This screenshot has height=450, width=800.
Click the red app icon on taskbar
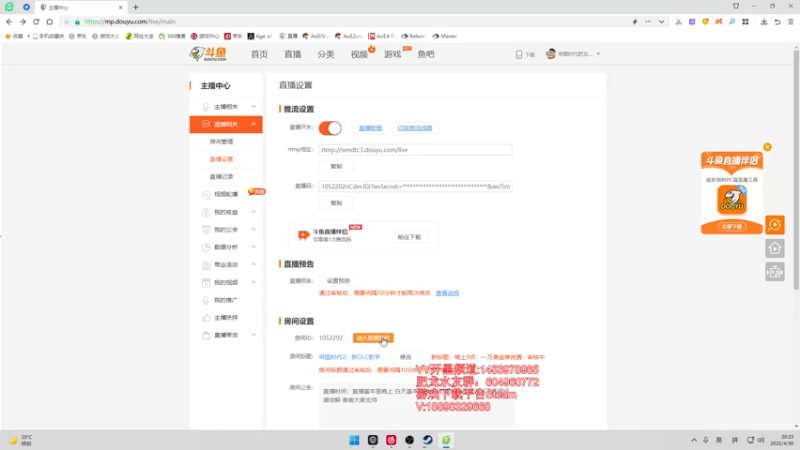(391, 440)
